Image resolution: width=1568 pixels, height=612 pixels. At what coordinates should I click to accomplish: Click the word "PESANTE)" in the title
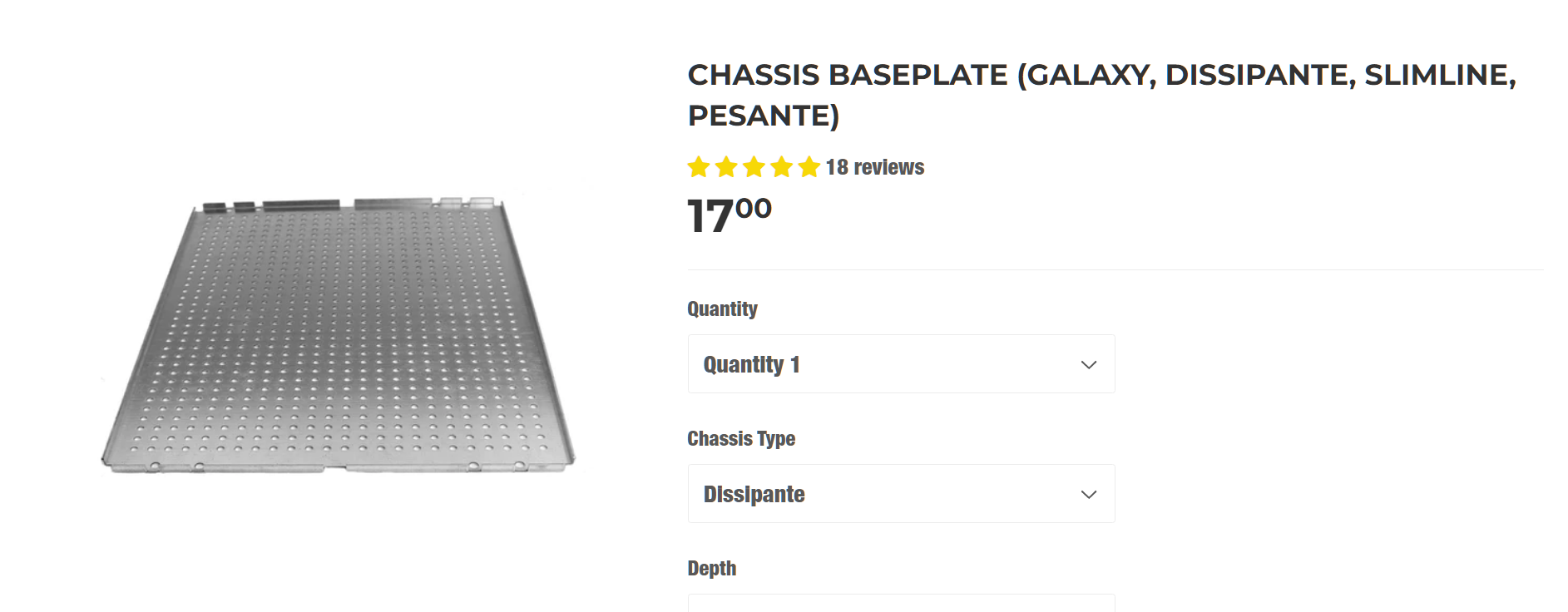click(x=763, y=116)
